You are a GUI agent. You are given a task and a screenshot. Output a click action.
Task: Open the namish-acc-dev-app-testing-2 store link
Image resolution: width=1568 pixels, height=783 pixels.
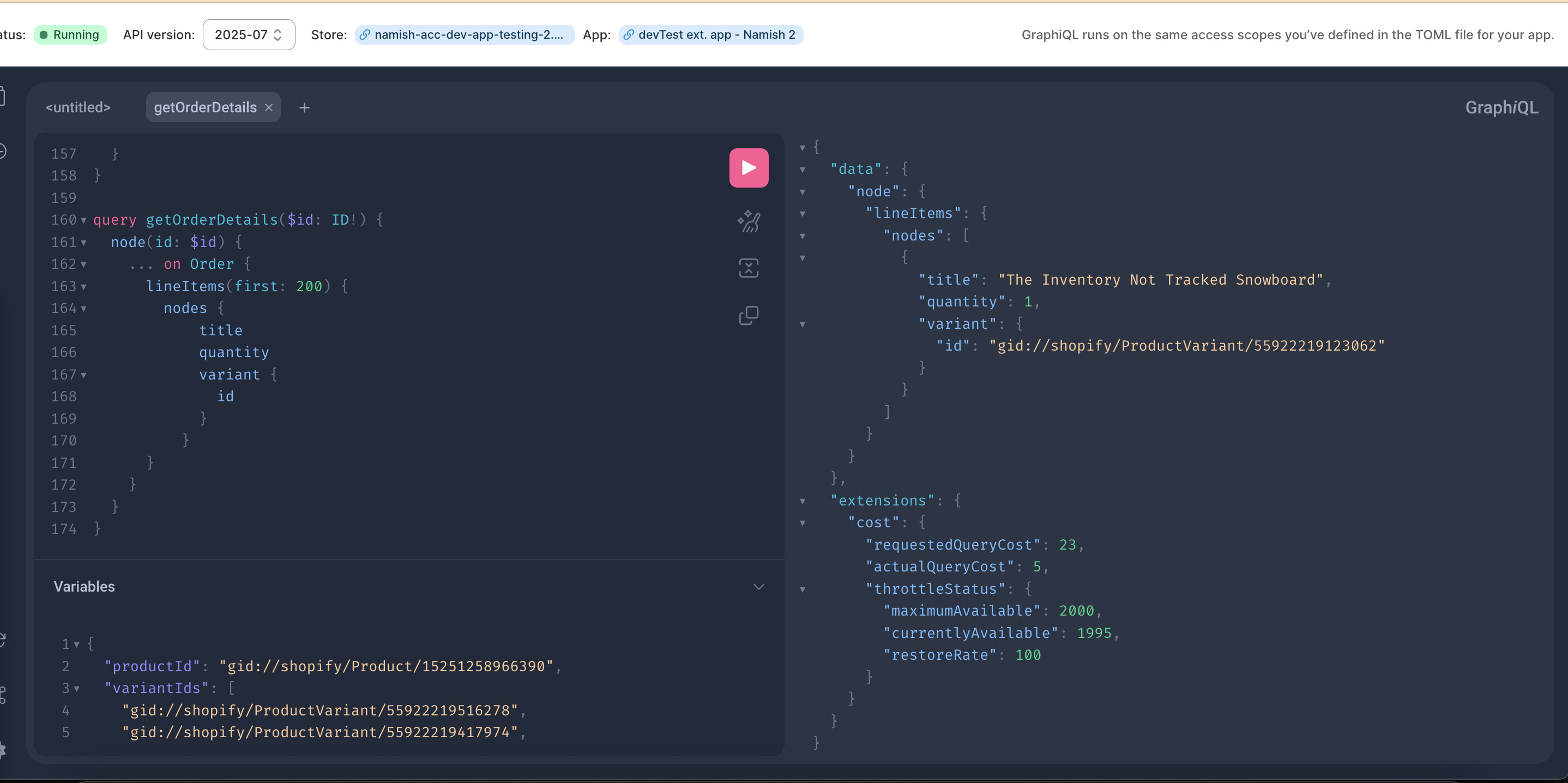(465, 35)
